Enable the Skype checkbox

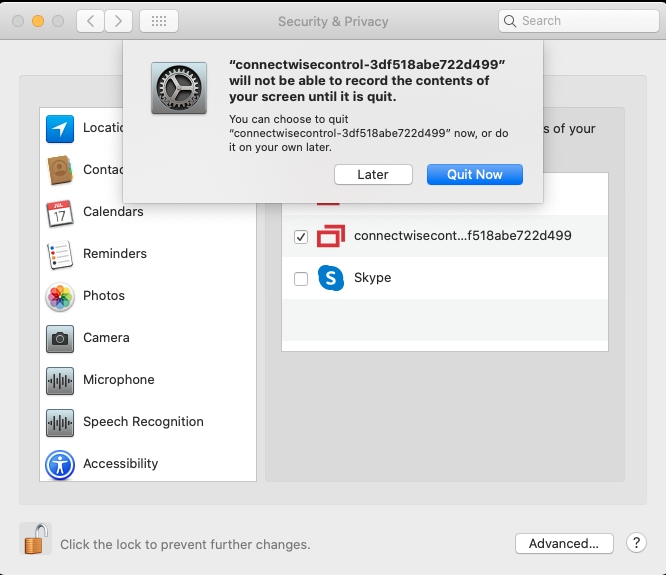301,279
